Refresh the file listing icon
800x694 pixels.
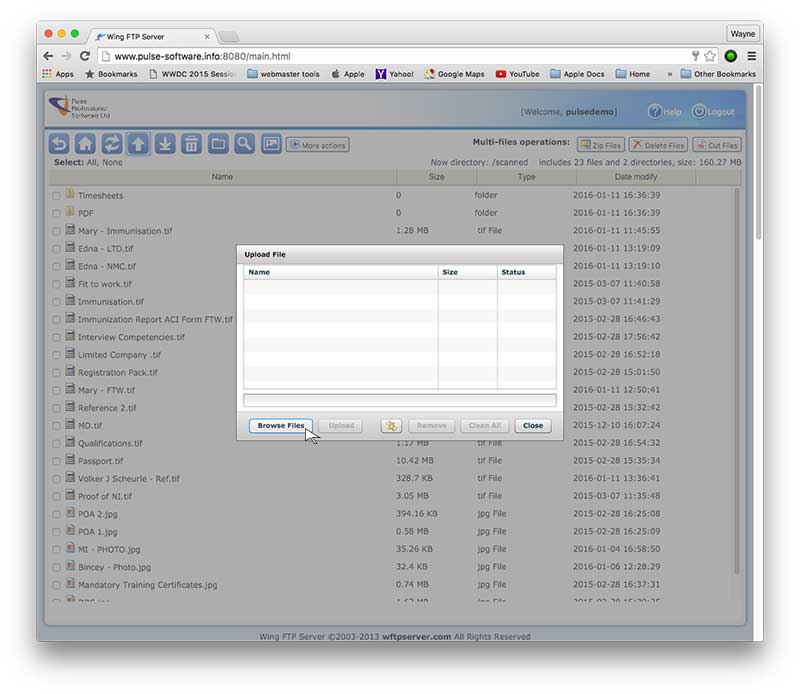112,144
